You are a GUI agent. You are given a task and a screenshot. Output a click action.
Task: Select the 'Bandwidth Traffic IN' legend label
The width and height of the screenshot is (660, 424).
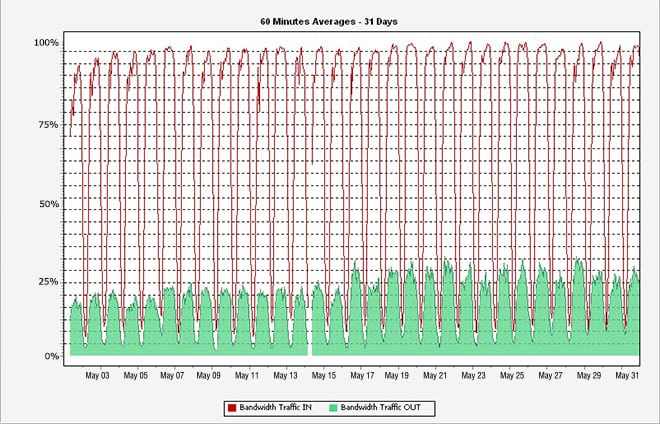276,407
